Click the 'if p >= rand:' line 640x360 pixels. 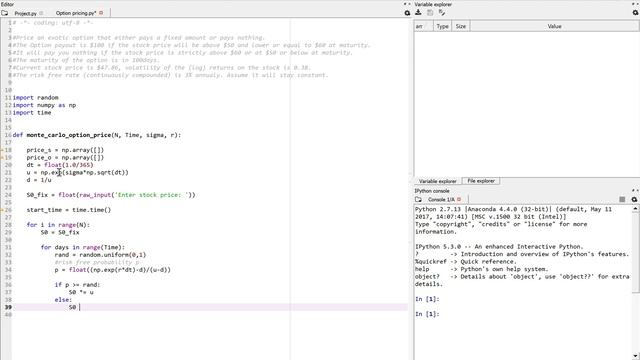point(77,285)
